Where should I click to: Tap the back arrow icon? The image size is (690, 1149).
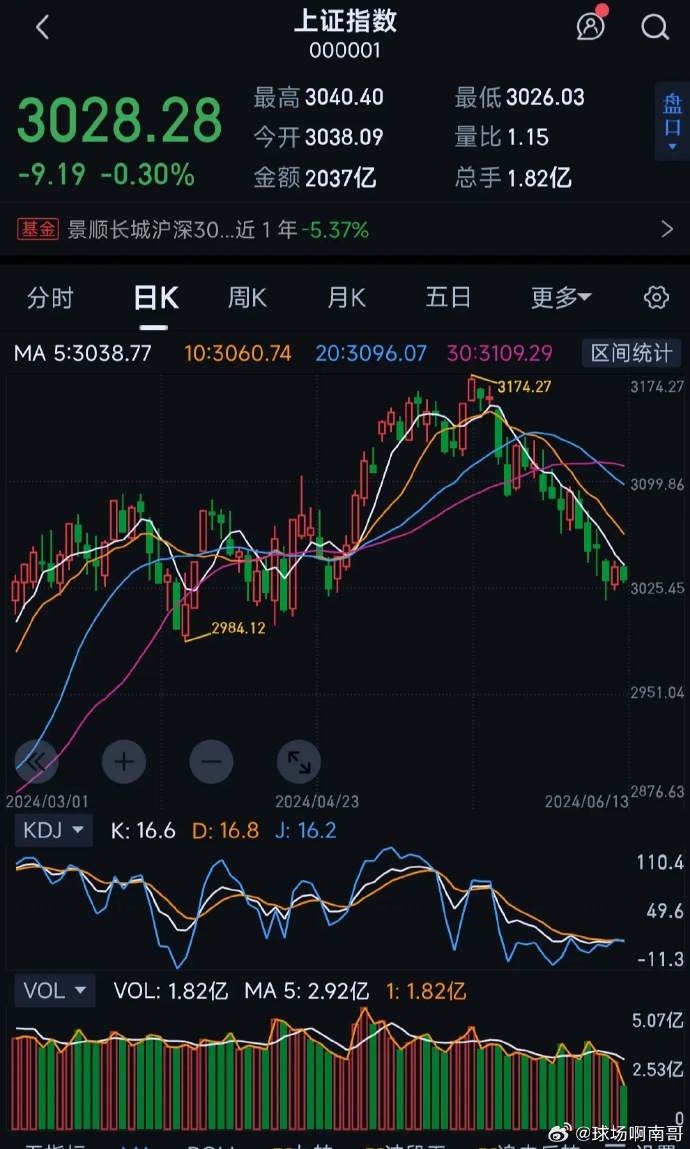pyautogui.click(x=42, y=28)
